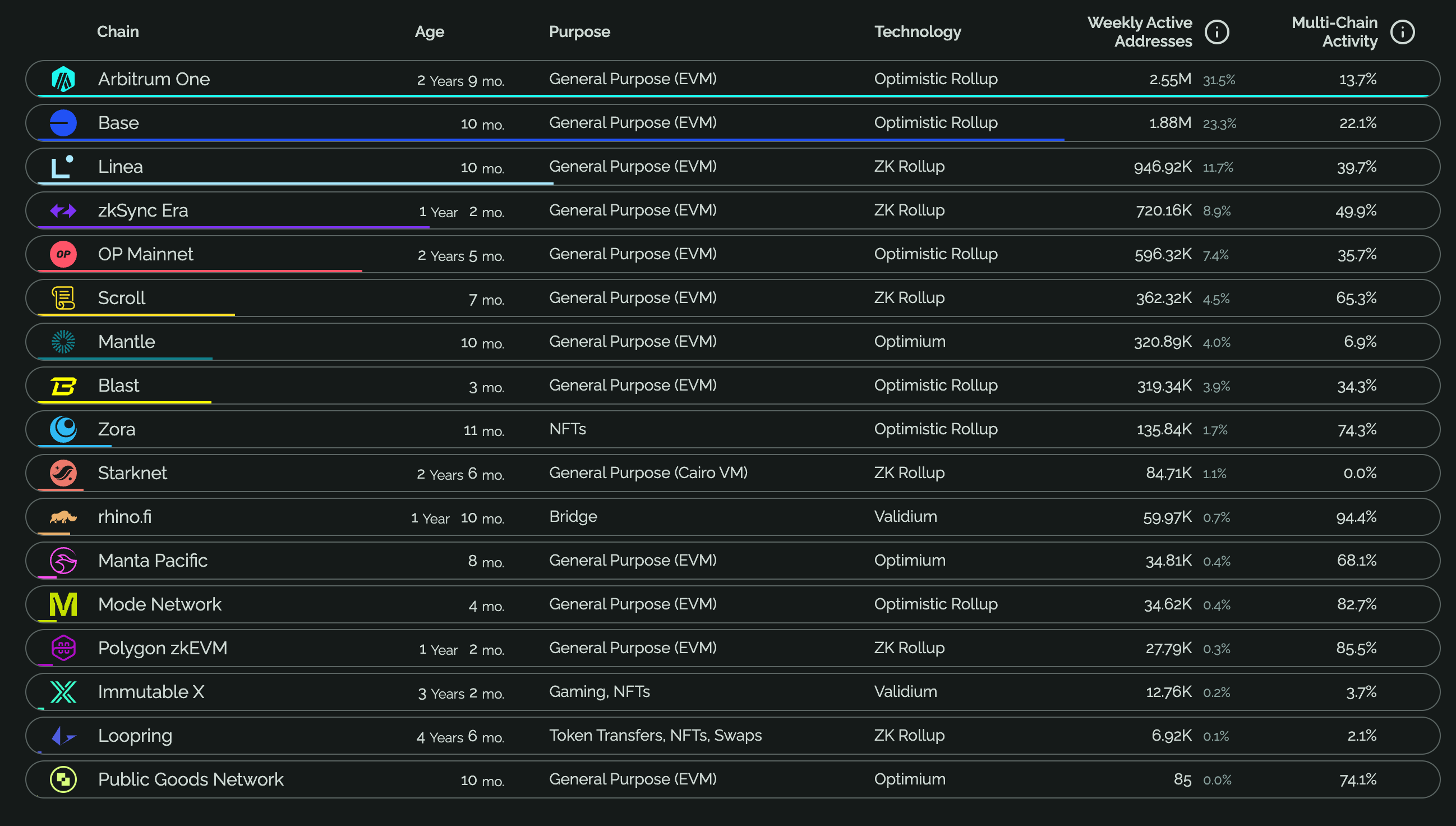Click the 94.4% multi-chain activity value
This screenshot has width=1456, height=826.
[x=1356, y=517]
